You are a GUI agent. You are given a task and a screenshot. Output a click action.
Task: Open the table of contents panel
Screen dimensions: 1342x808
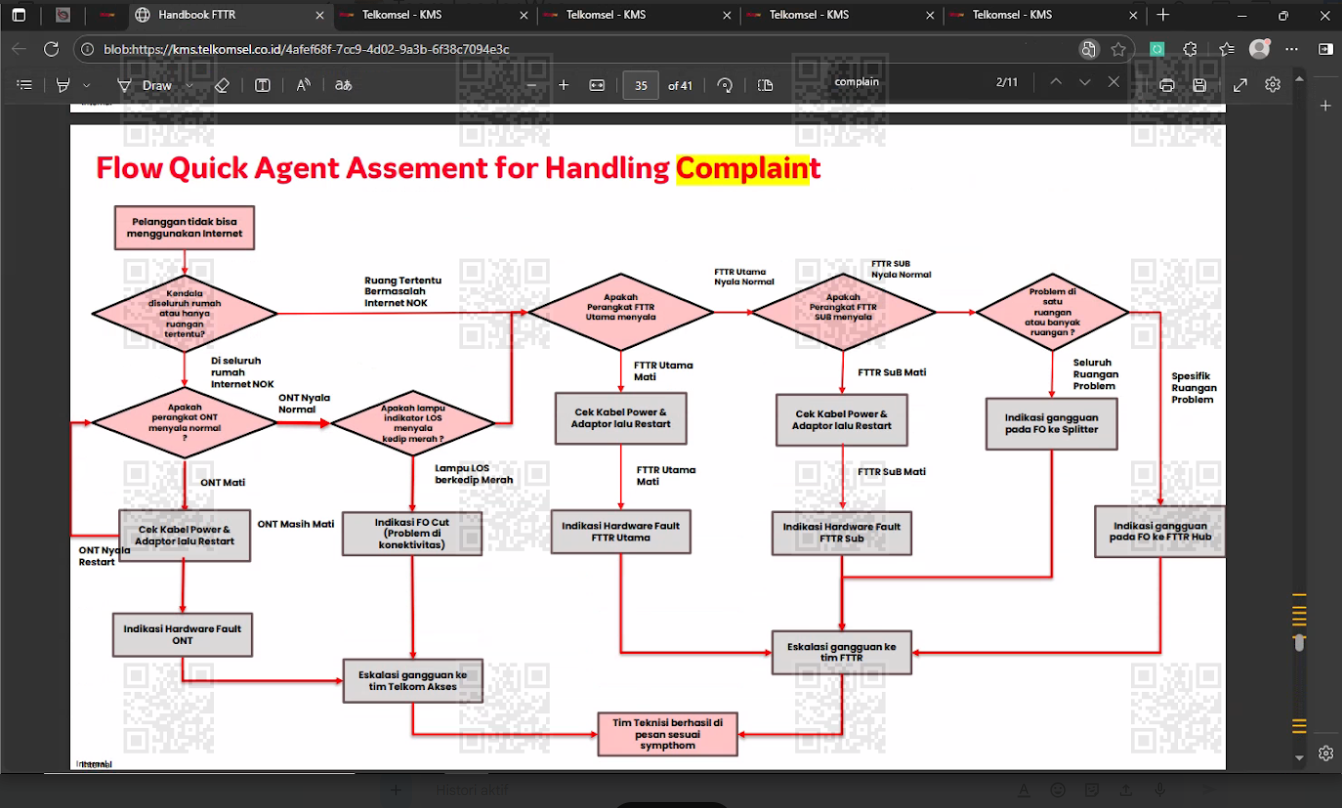pos(25,85)
